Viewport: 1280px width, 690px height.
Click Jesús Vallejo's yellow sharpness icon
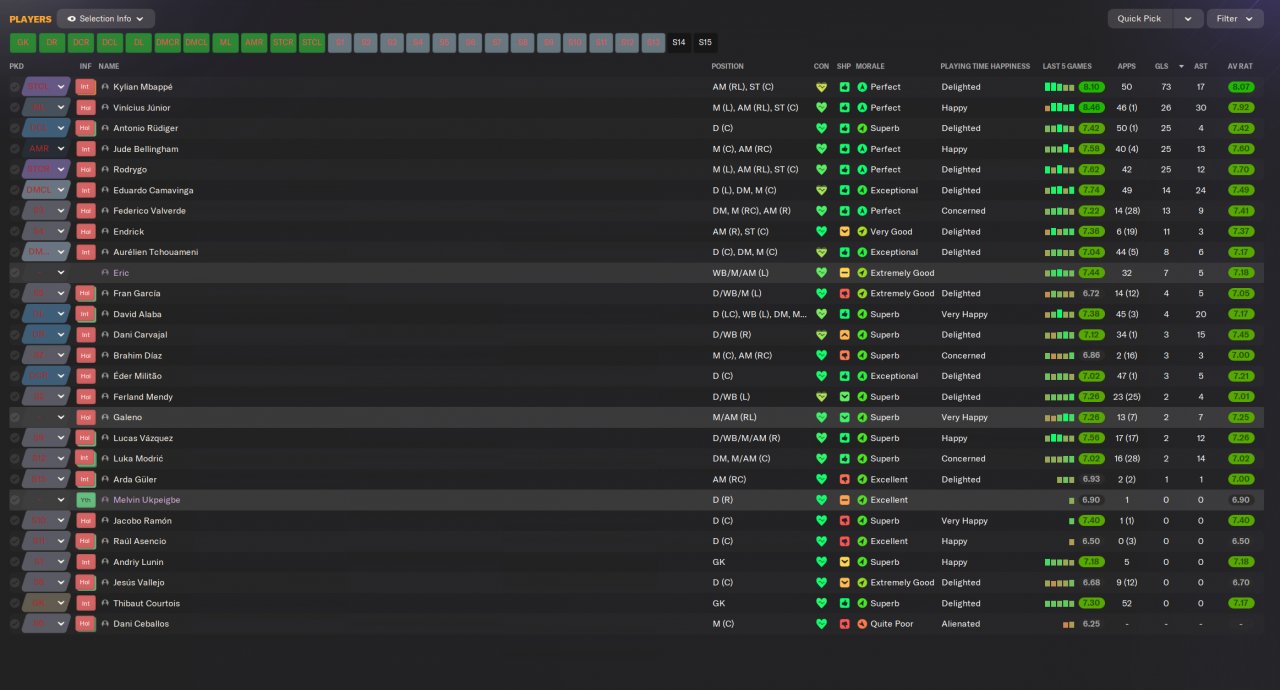844,583
